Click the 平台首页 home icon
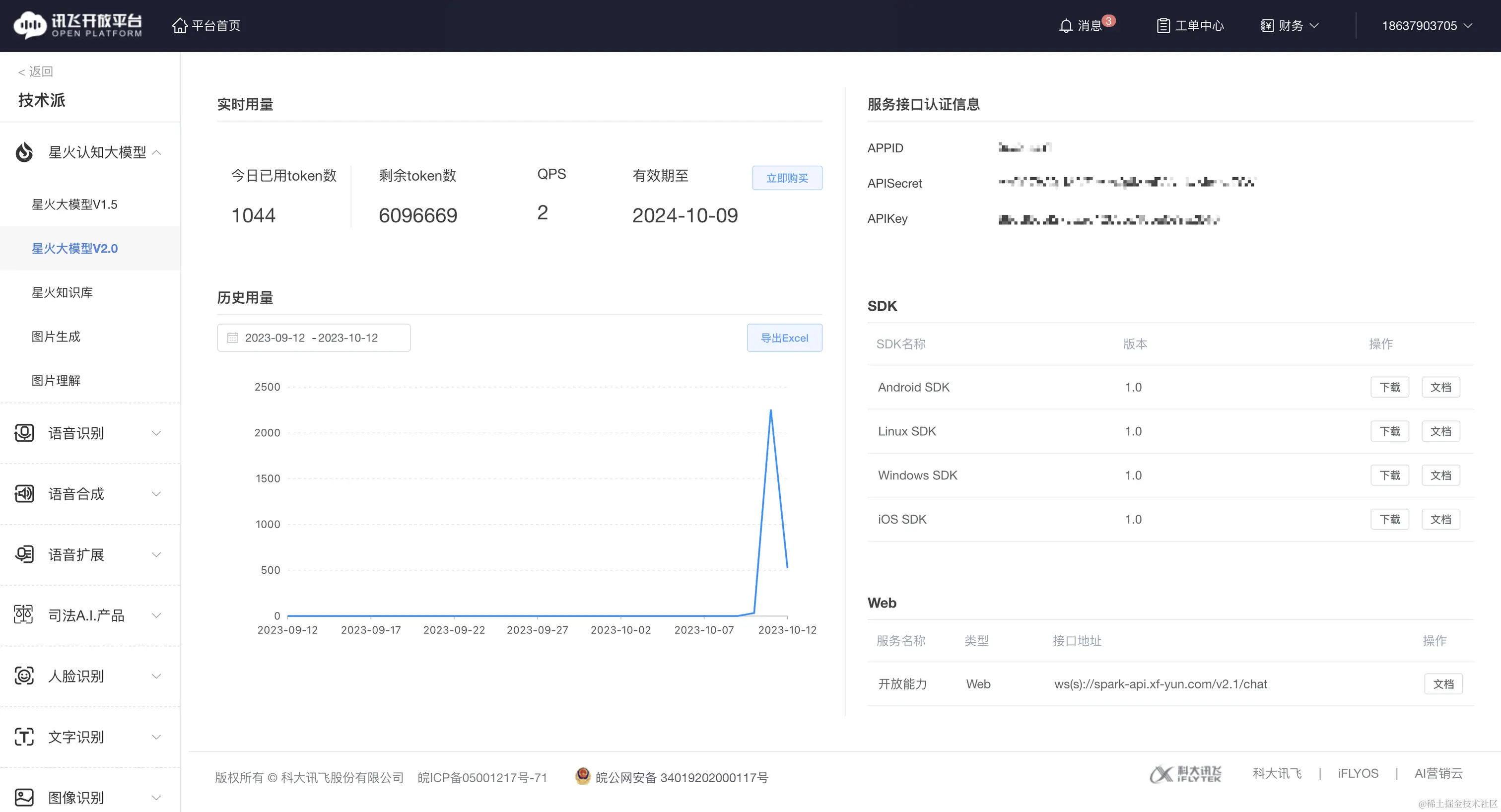The image size is (1501, 812). point(180,26)
